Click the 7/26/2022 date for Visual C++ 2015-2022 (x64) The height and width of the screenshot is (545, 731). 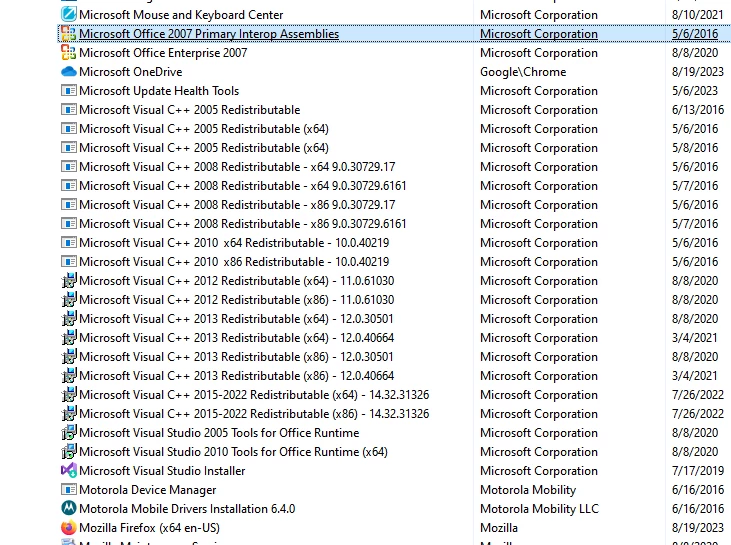[697, 395]
